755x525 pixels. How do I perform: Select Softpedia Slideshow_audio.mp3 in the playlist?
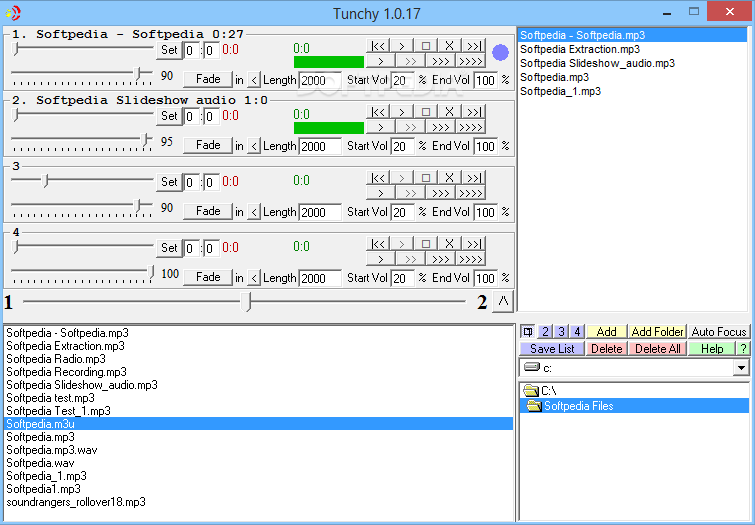(x=597, y=63)
